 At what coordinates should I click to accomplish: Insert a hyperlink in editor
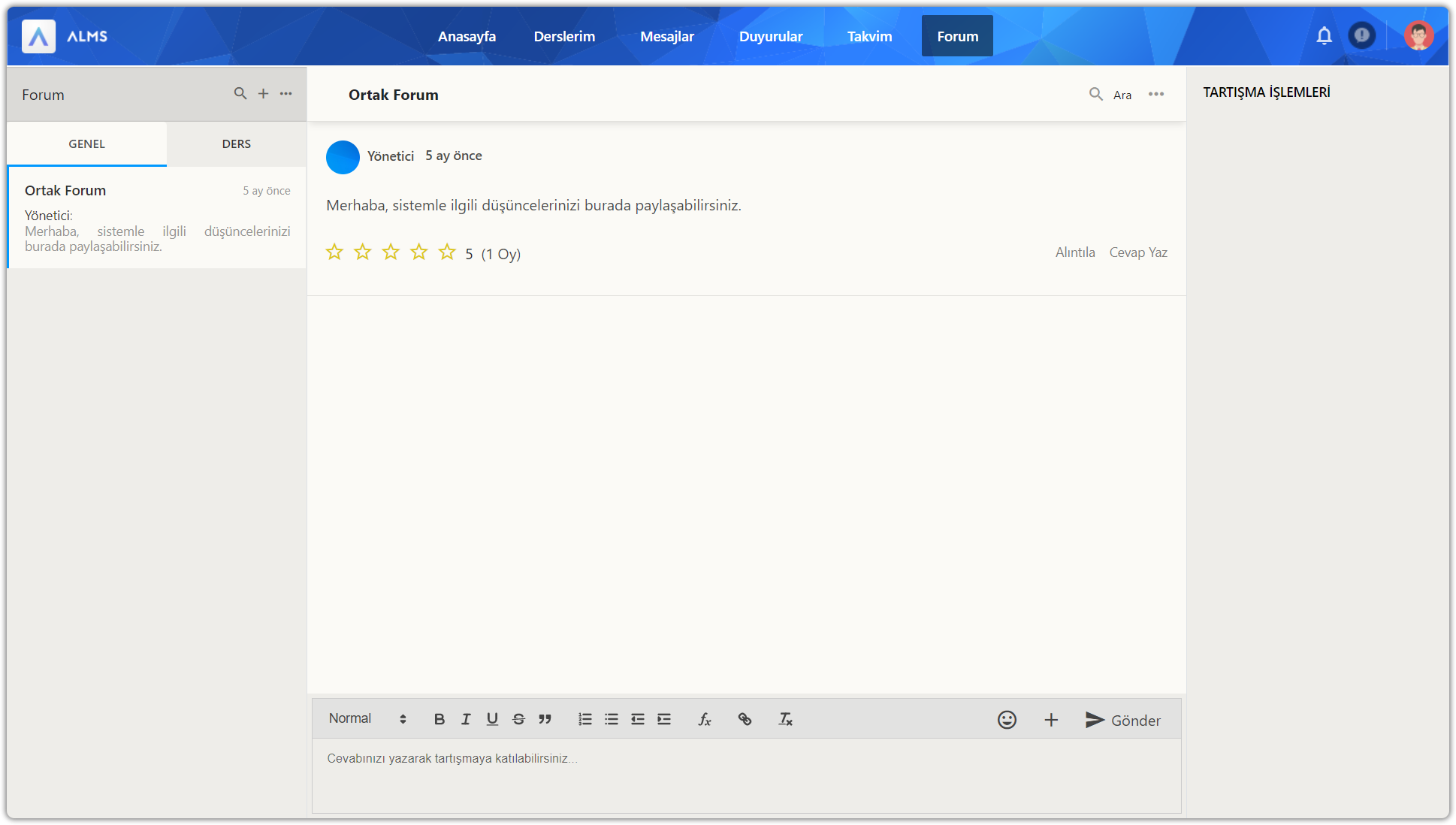click(x=745, y=719)
